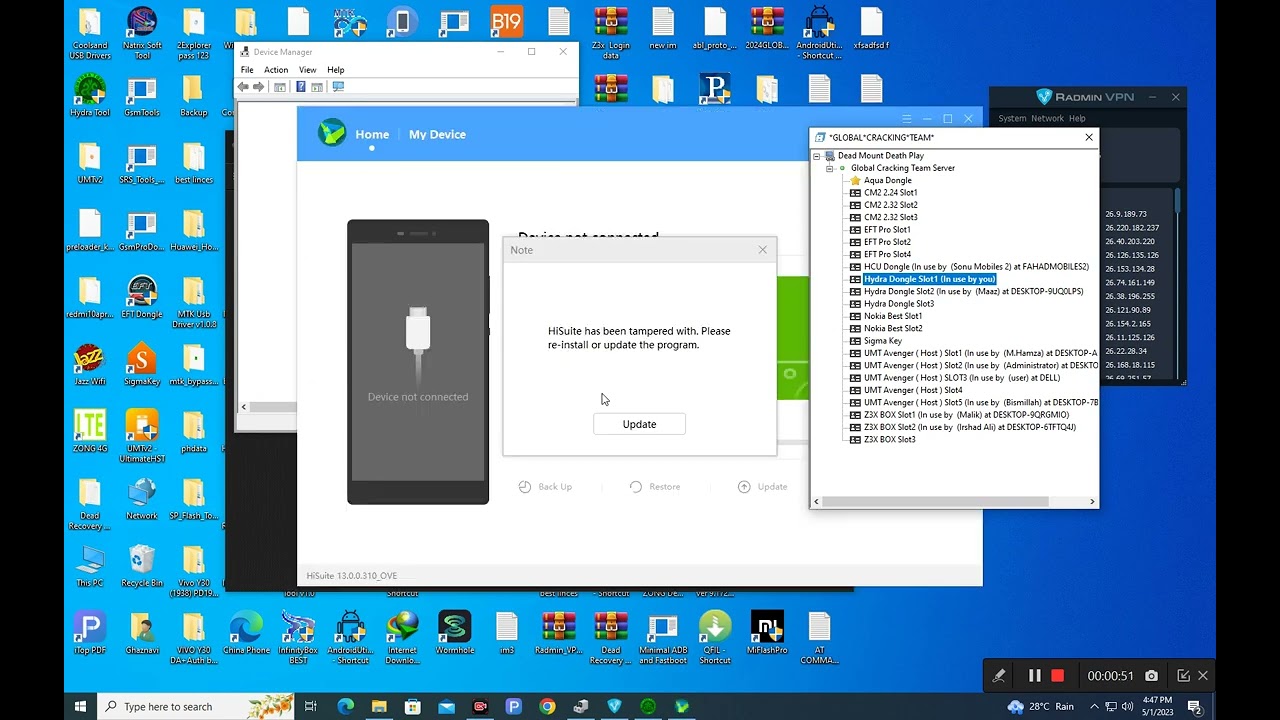Click Hydra Tool desktop icon

click(90, 96)
